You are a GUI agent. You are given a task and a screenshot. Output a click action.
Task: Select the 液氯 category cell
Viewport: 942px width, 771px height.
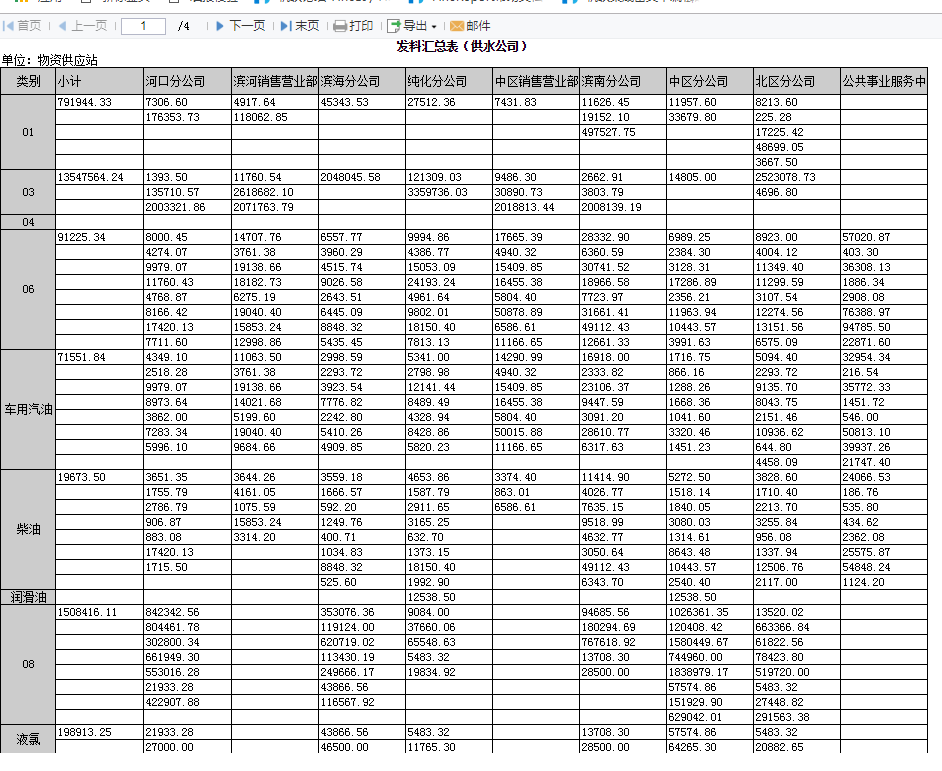pyautogui.click(x=28, y=740)
